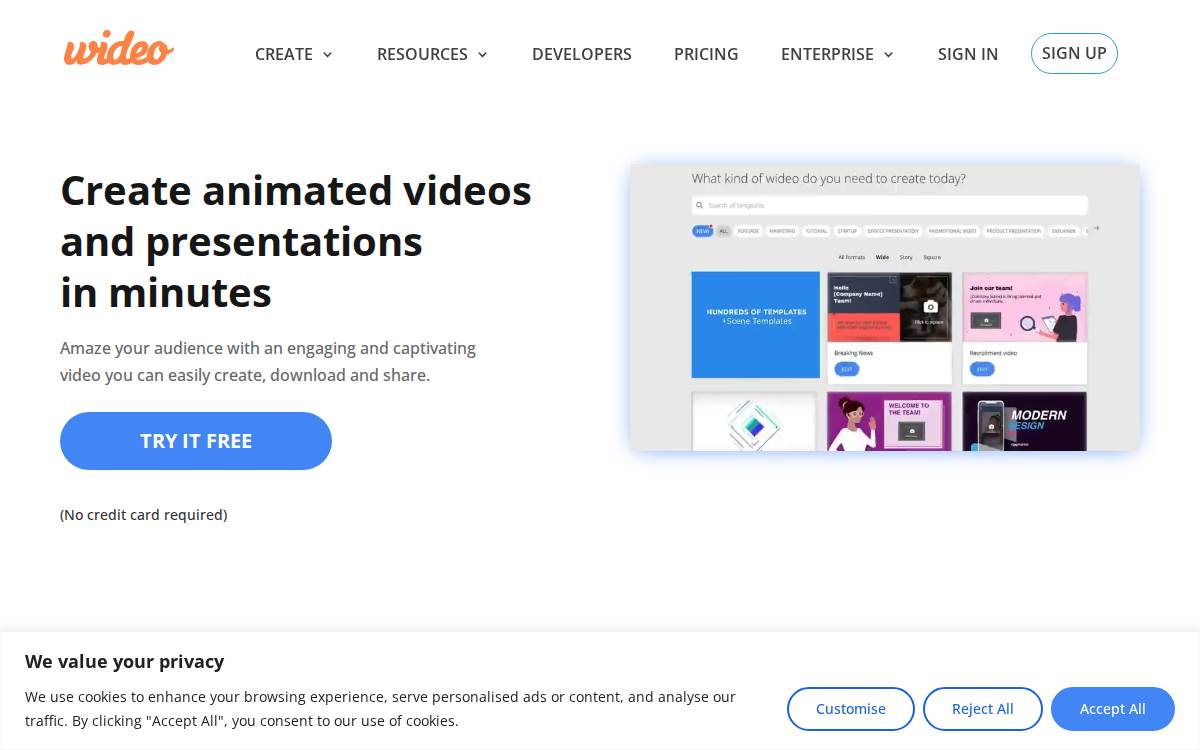1200x750 pixels.
Task: Expand the CREATE menu chevron
Action: pyautogui.click(x=327, y=55)
